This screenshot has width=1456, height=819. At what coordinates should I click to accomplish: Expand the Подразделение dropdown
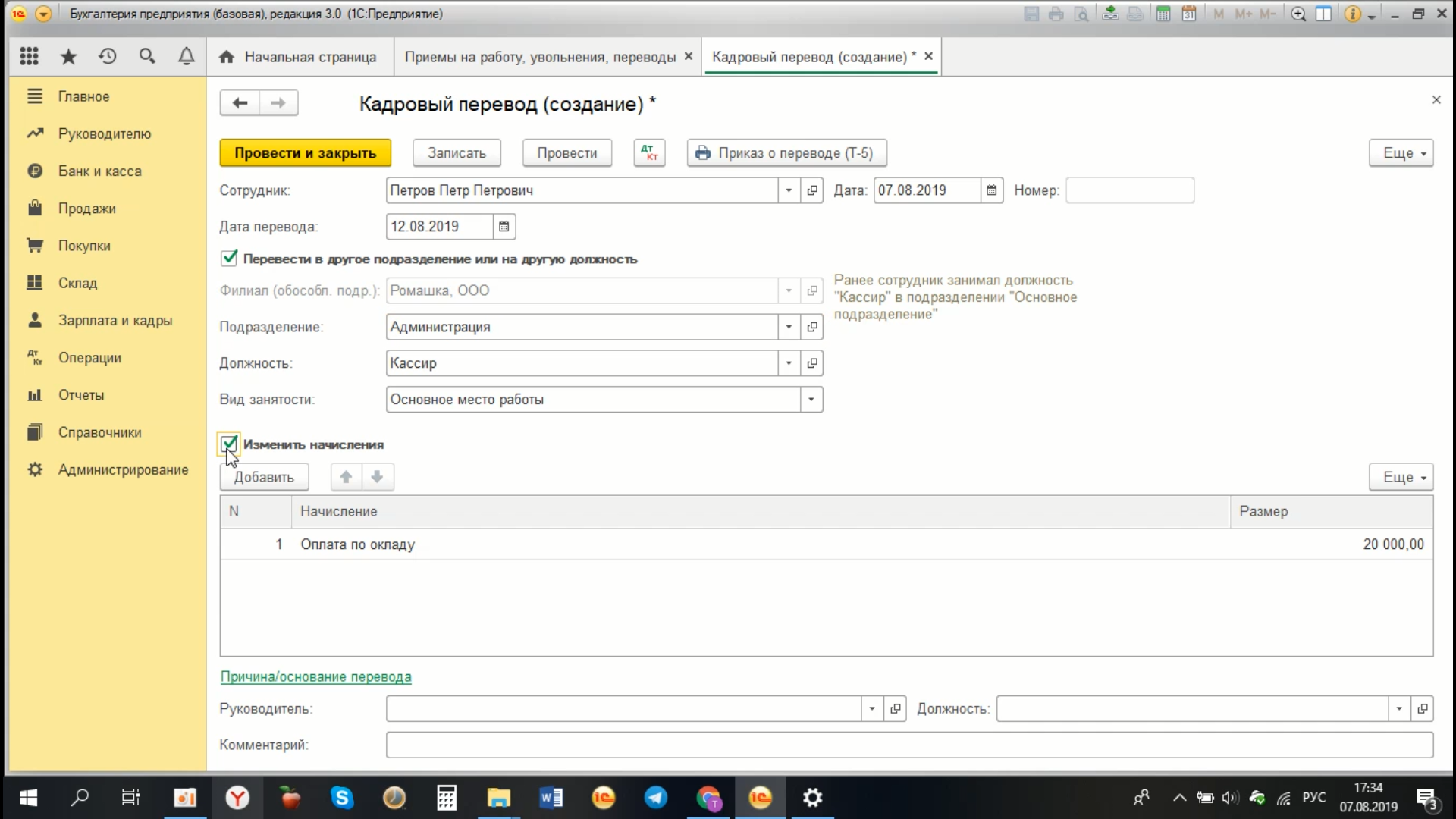coord(789,327)
